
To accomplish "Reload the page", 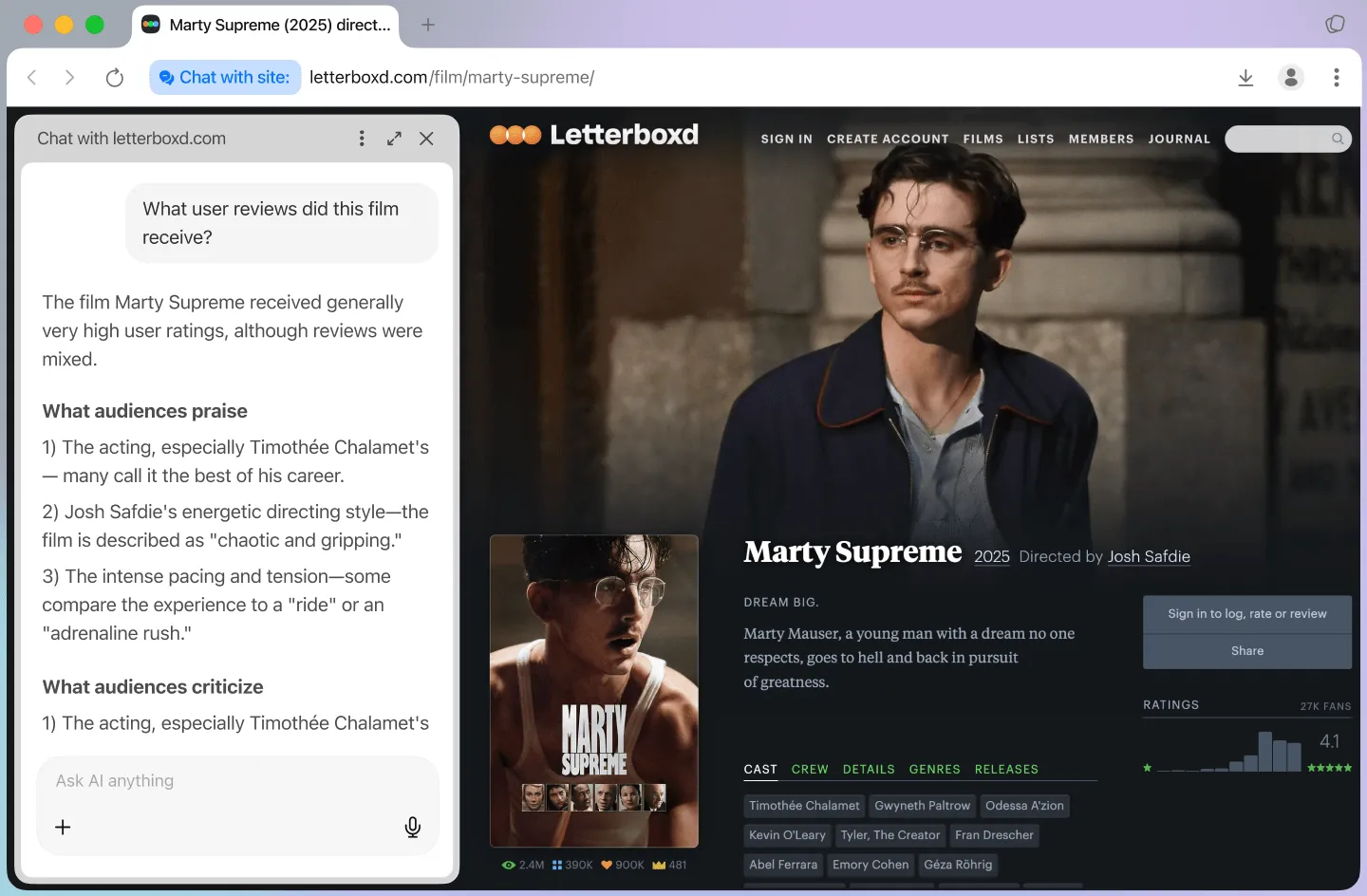I will point(115,78).
